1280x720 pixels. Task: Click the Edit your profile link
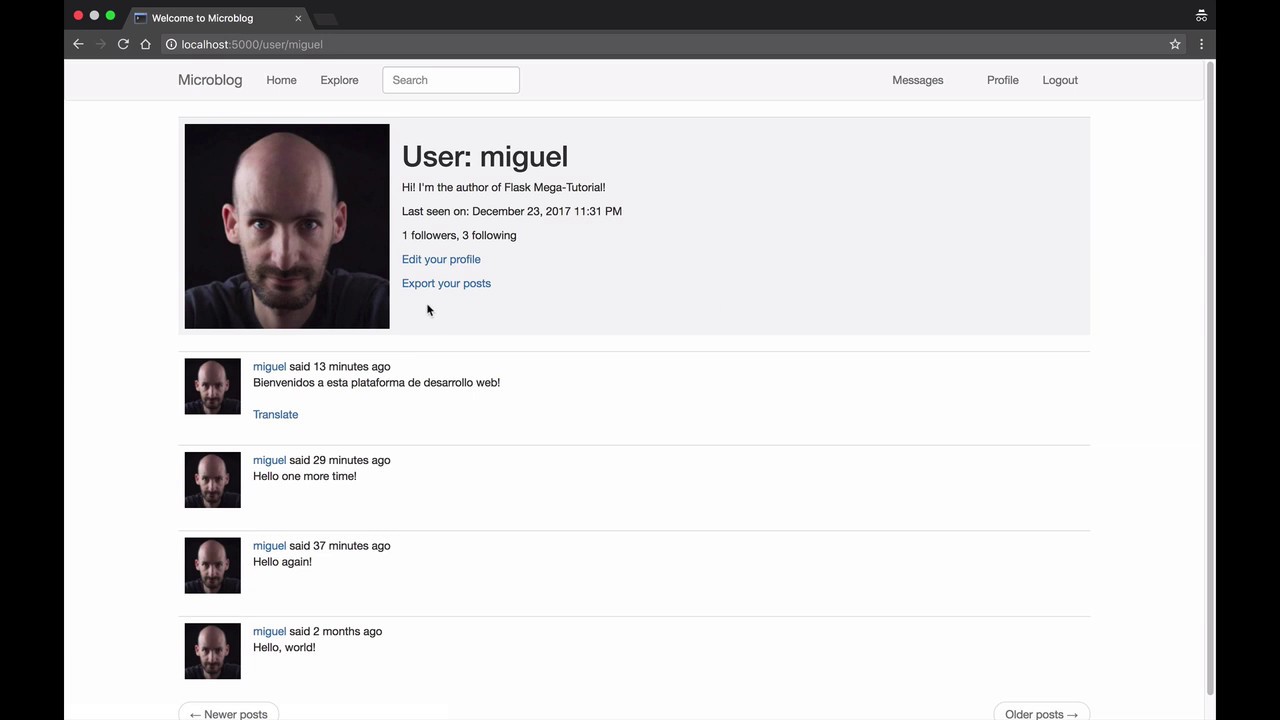(441, 259)
